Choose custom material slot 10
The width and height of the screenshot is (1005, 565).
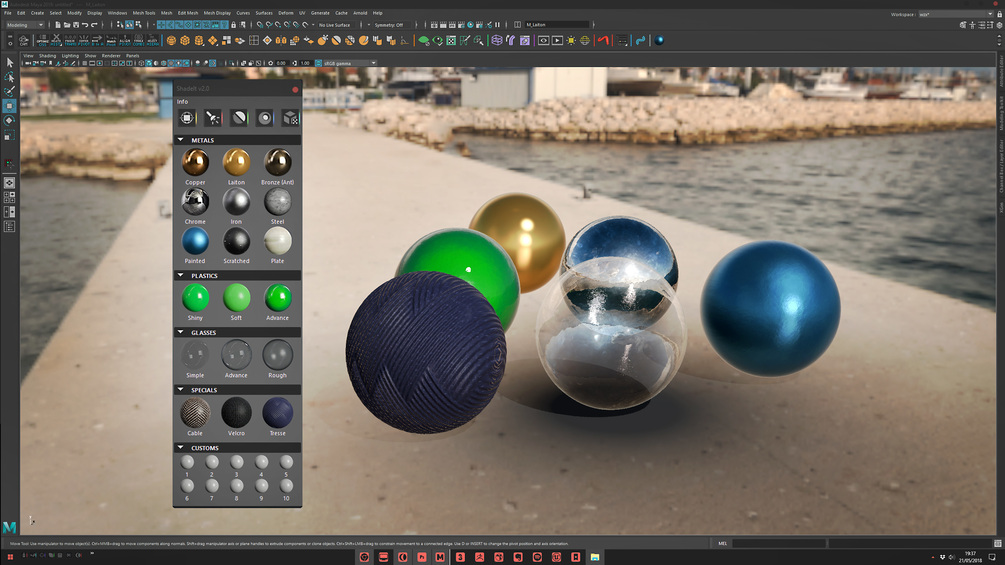pos(287,486)
